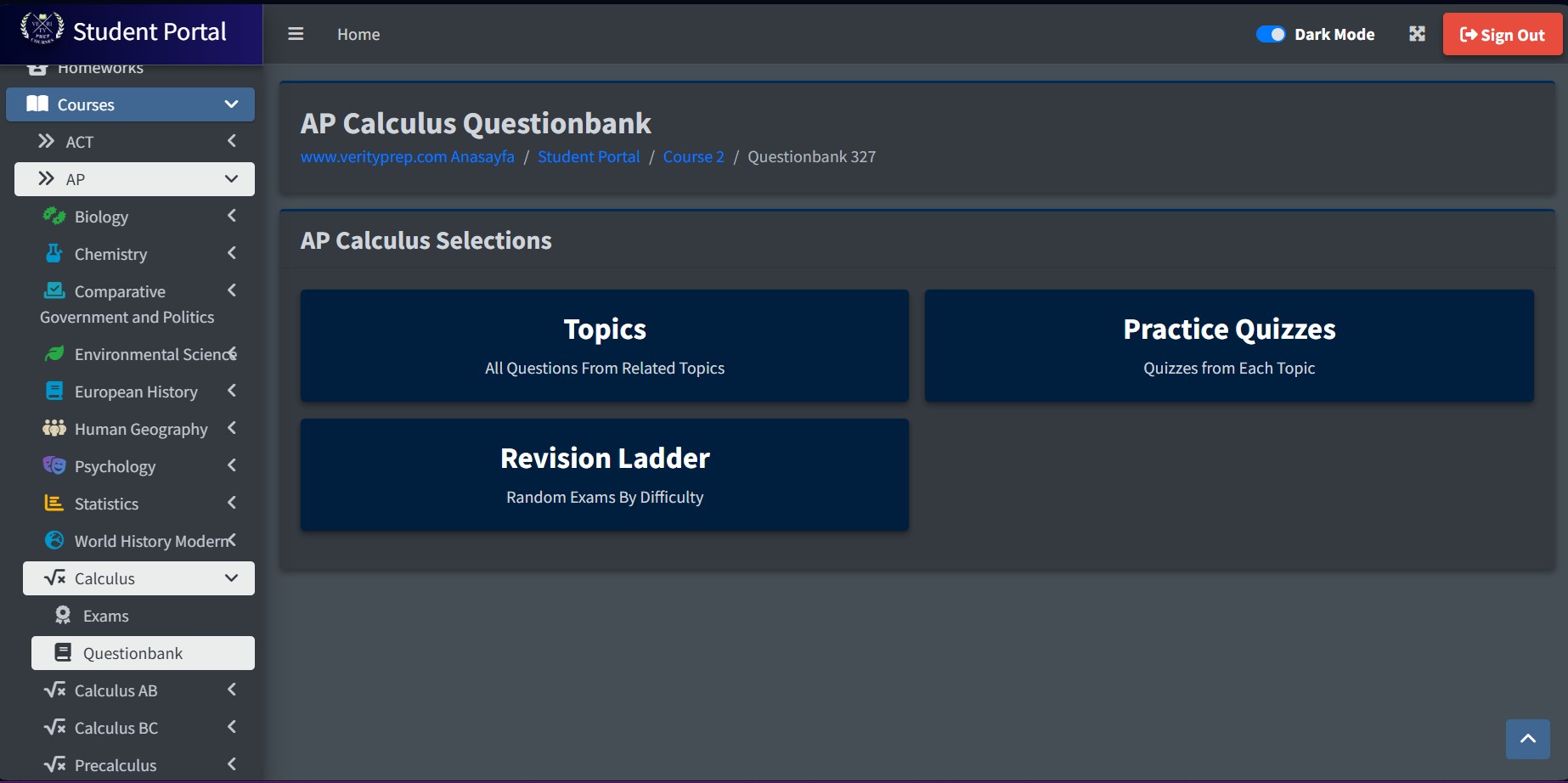Viewport: 1568px width, 783px height.
Task: Click the Chemistry flask icon
Action: pos(54,254)
